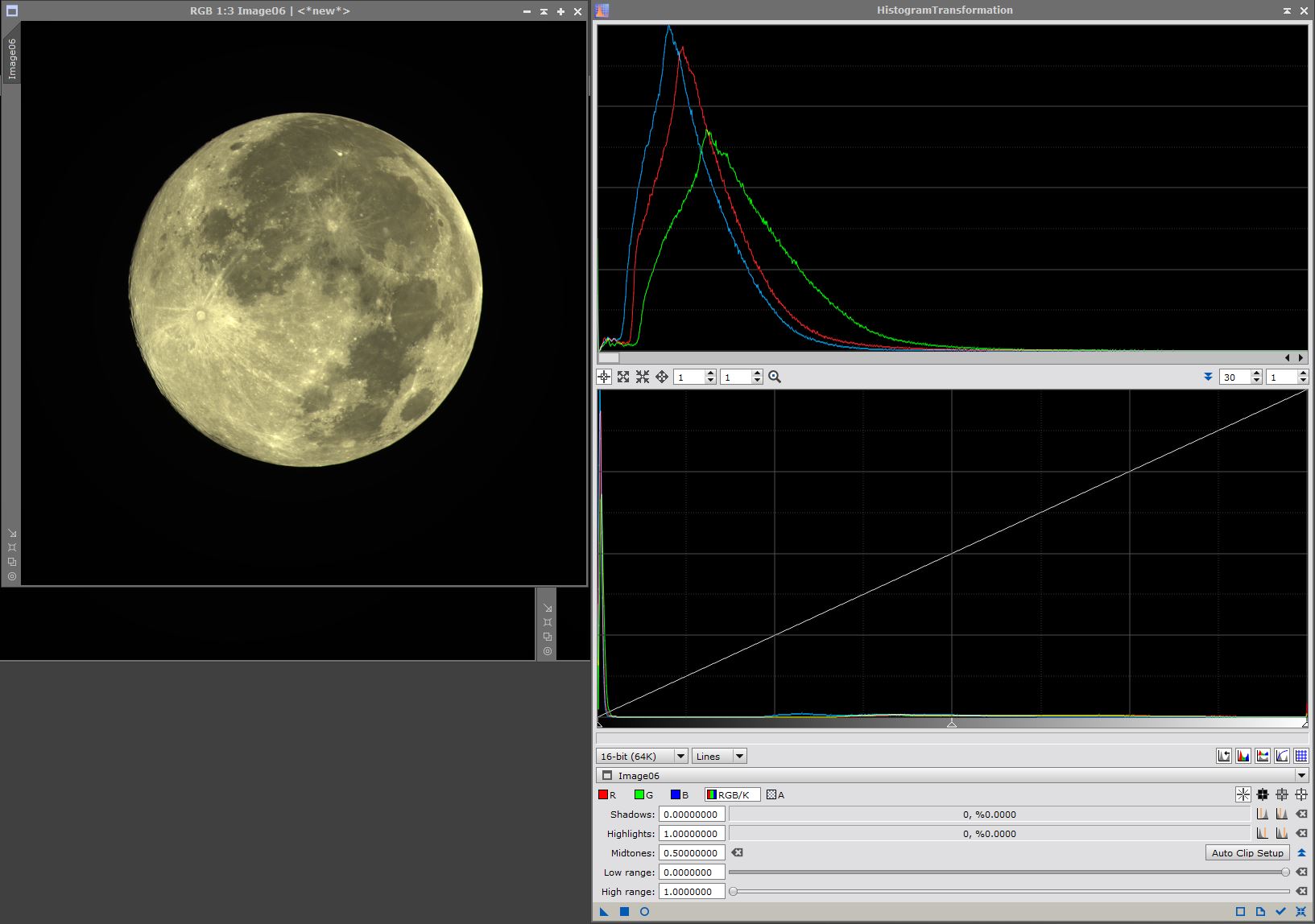
Task: Click Image06 window fit-view icon on sidebar
Action: [12, 547]
